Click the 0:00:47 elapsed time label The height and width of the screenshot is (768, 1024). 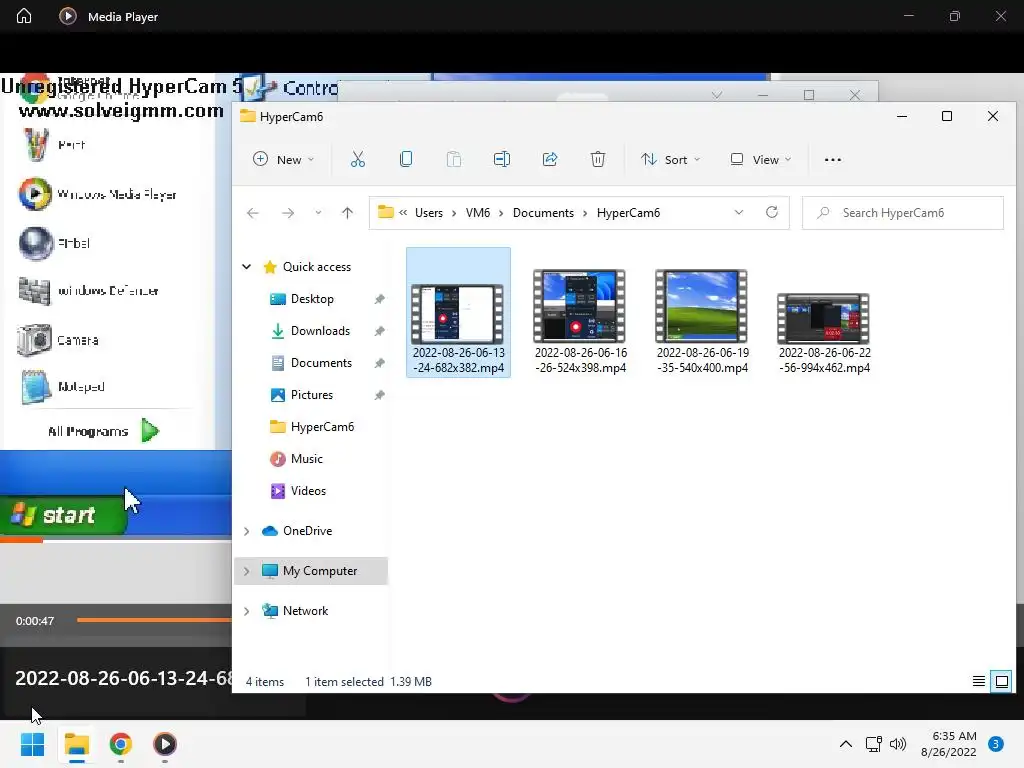pos(35,621)
